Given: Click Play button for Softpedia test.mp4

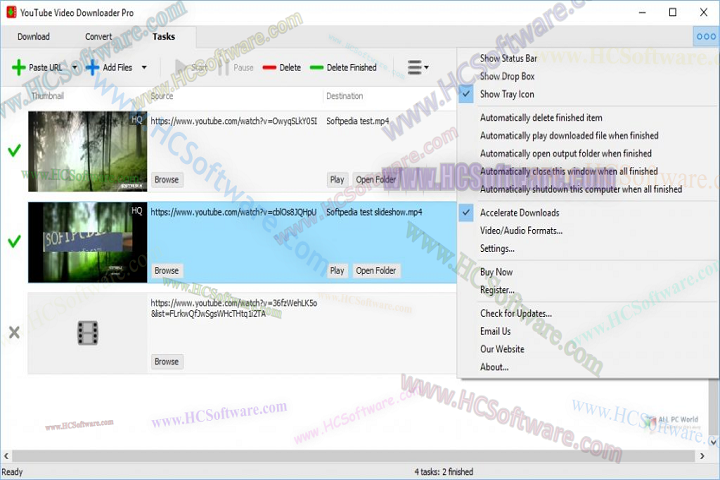Looking at the screenshot, I should [x=337, y=180].
